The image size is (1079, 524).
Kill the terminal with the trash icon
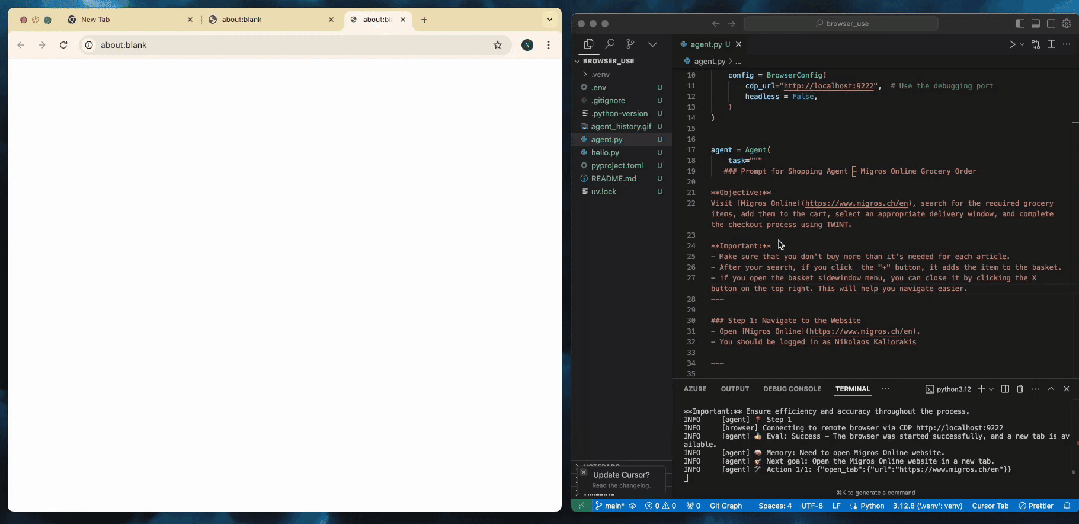pyautogui.click(x=1020, y=389)
